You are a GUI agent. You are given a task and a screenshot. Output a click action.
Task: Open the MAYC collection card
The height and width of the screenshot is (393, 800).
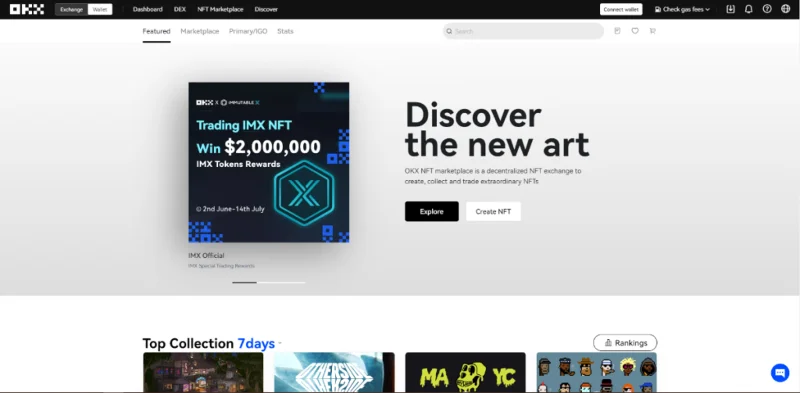[x=465, y=372]
